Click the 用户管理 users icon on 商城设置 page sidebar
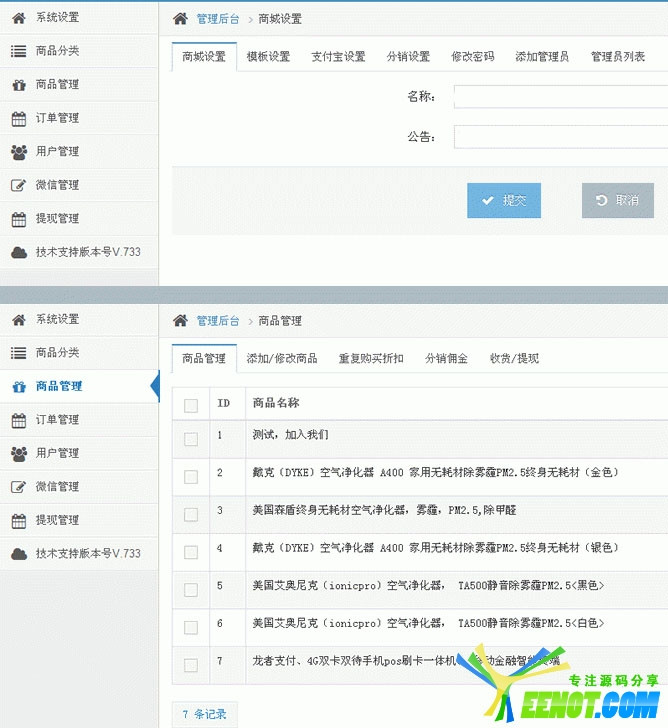 click(x=19, y=152)
